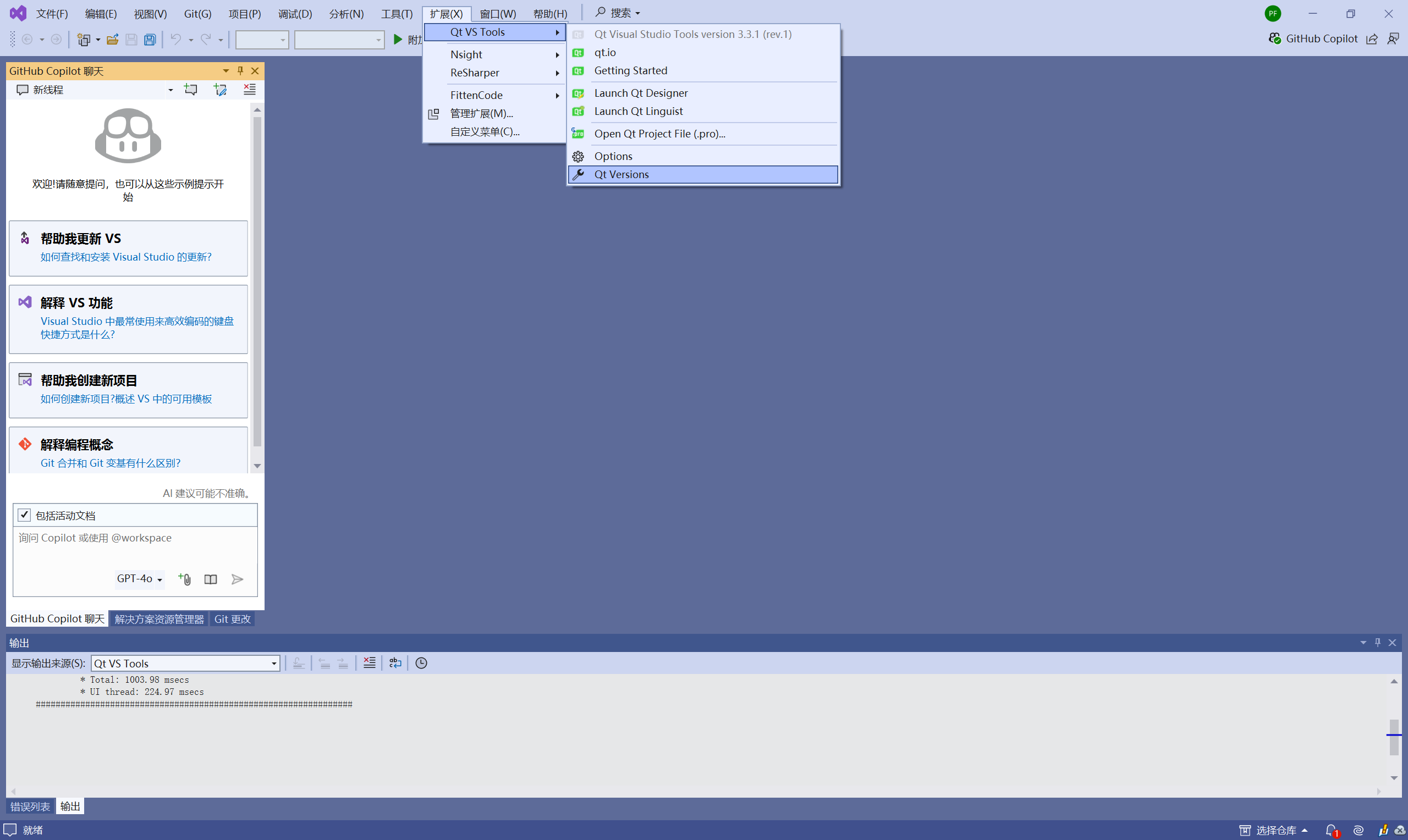Pin the output panel
Screen dimensions: 1408x840
[x=1378, y=643]
